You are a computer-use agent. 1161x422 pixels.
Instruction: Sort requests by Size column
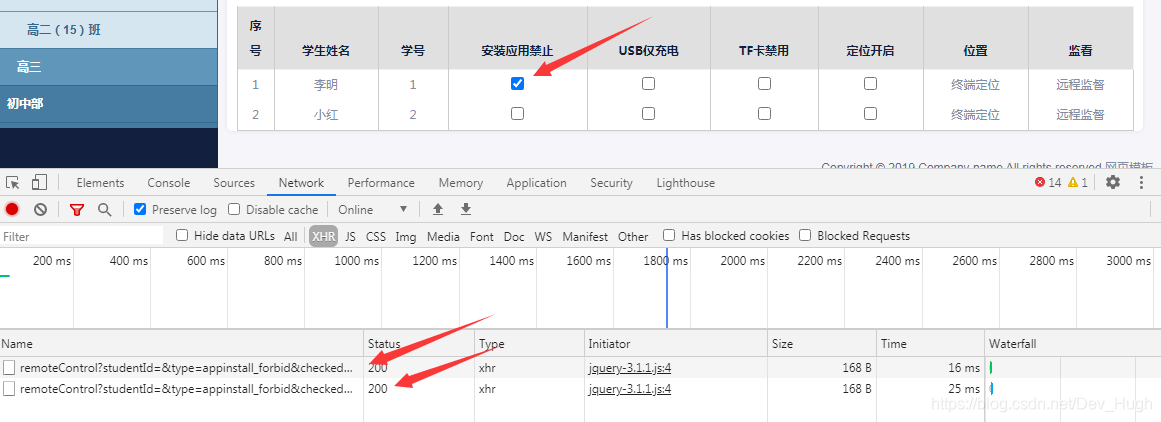pyautogui.click(x=822, y=344)
